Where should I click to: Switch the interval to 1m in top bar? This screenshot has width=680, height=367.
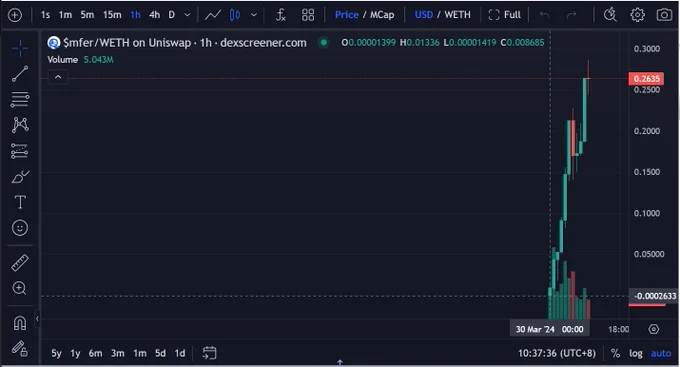(65, 15)
